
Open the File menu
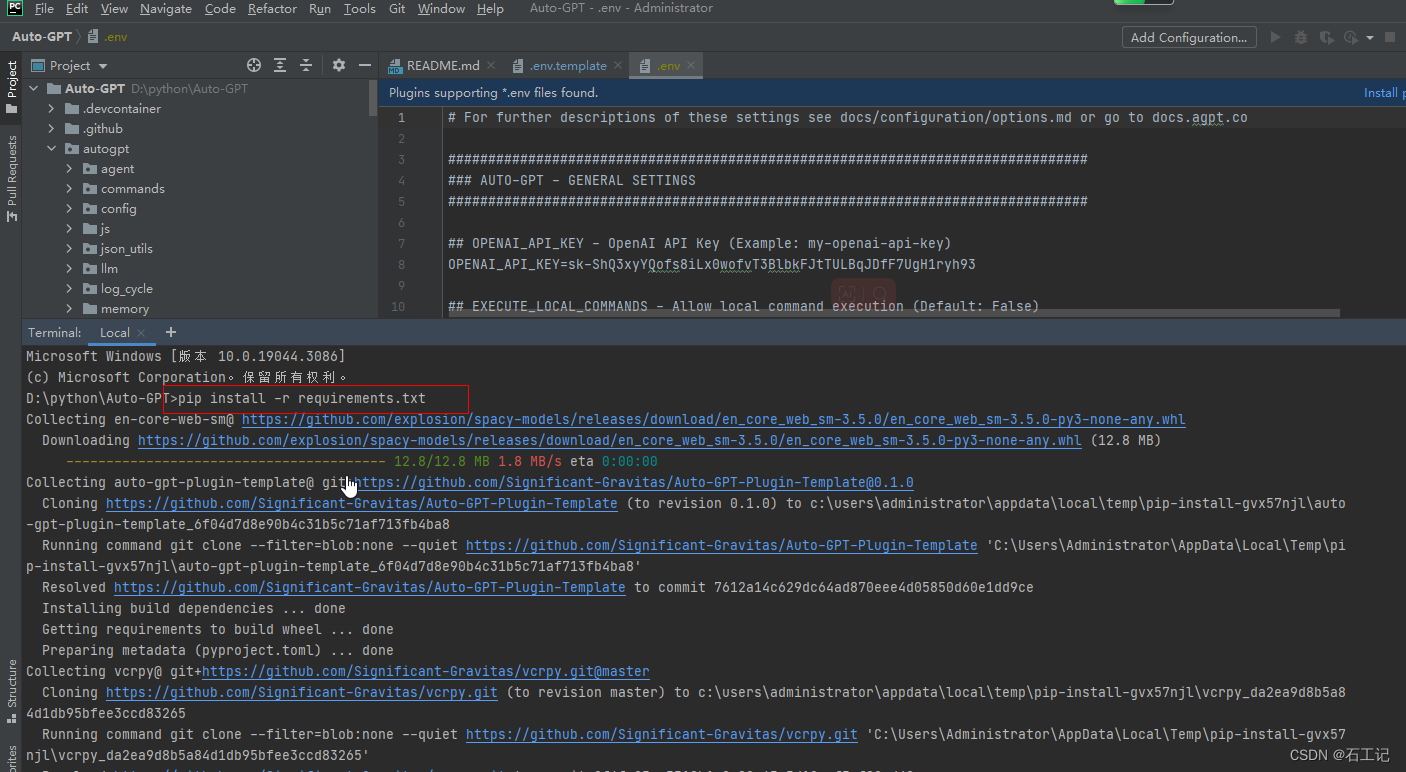[x=45, y=8]
